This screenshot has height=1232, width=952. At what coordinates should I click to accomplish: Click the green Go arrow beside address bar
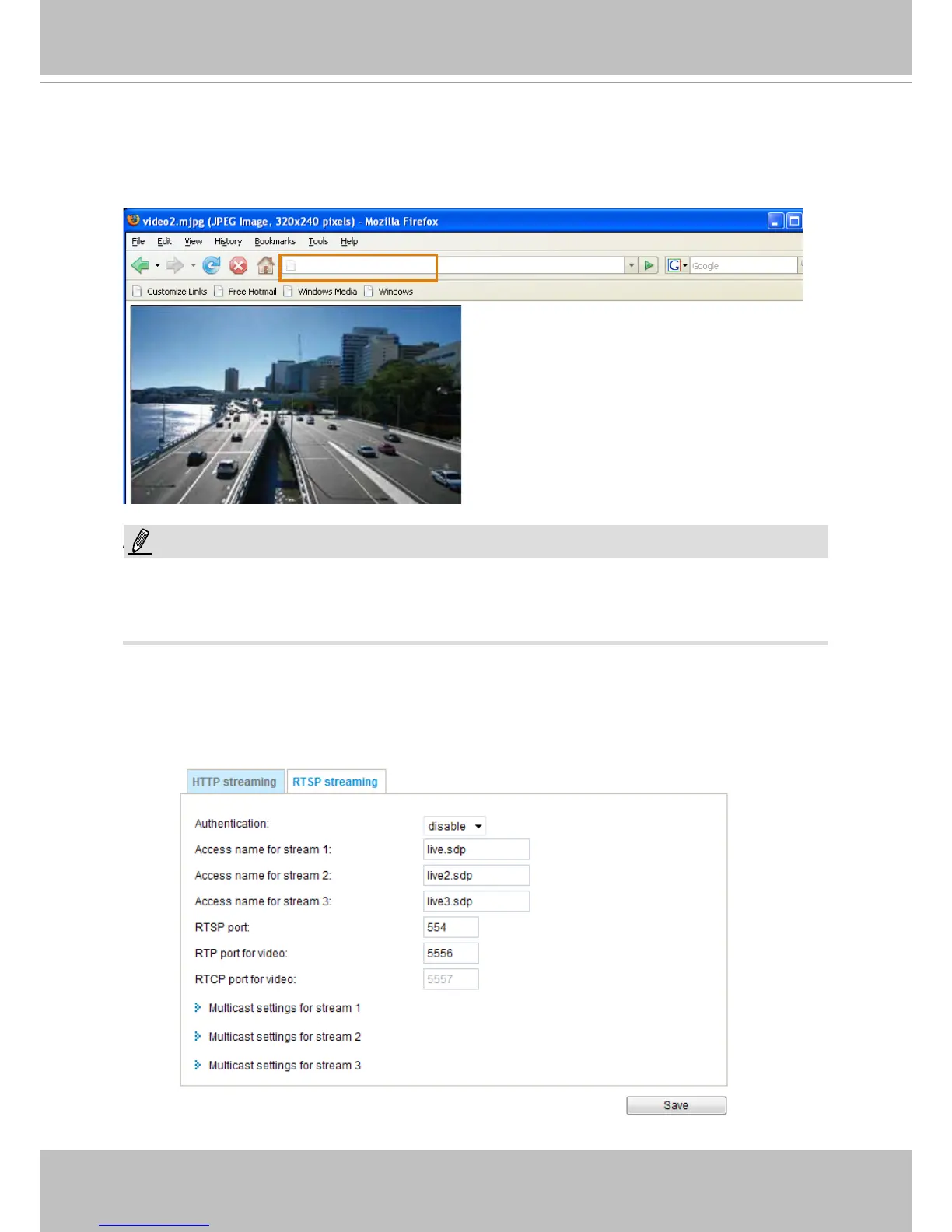pyautogui.click(x=649, y=266)
